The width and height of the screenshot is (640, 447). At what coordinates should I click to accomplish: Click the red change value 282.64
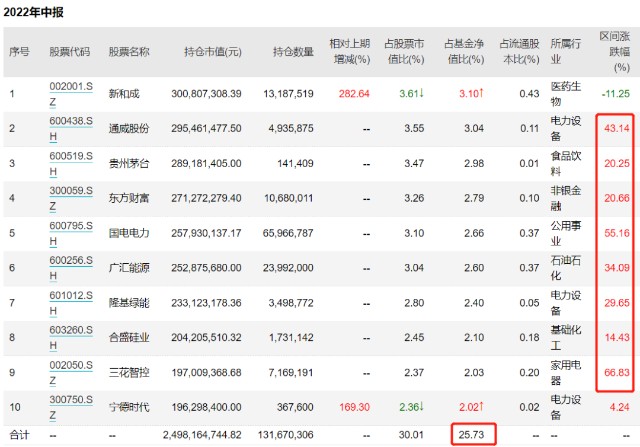[354, 94]
